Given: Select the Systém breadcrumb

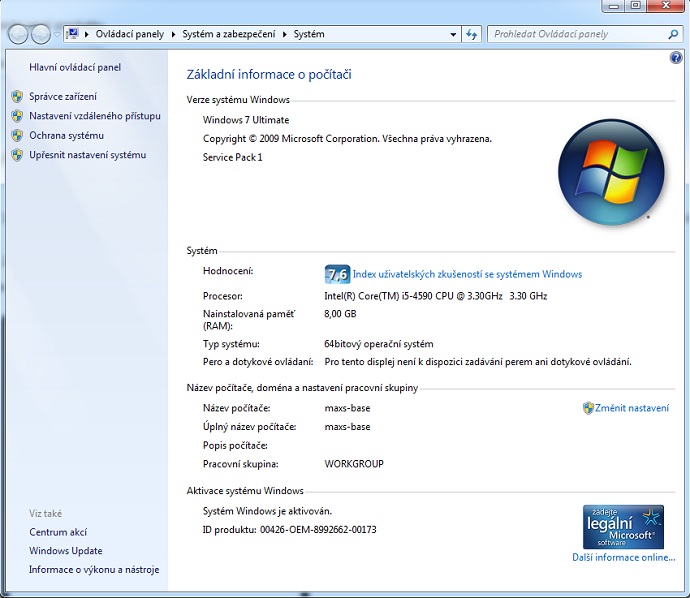Looking at the screenshot, I should click(x=309, y=34).
